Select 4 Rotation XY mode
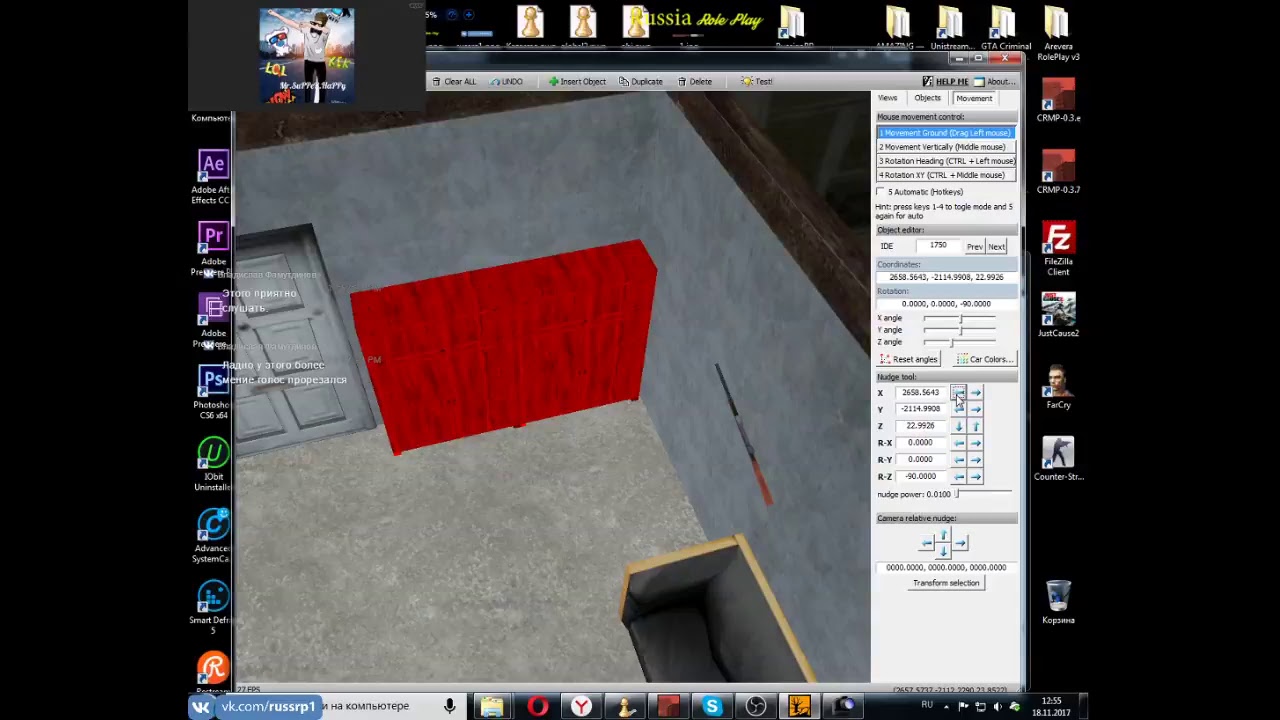The height and width of the screenshot is (720, 1280). coord(945,175)
